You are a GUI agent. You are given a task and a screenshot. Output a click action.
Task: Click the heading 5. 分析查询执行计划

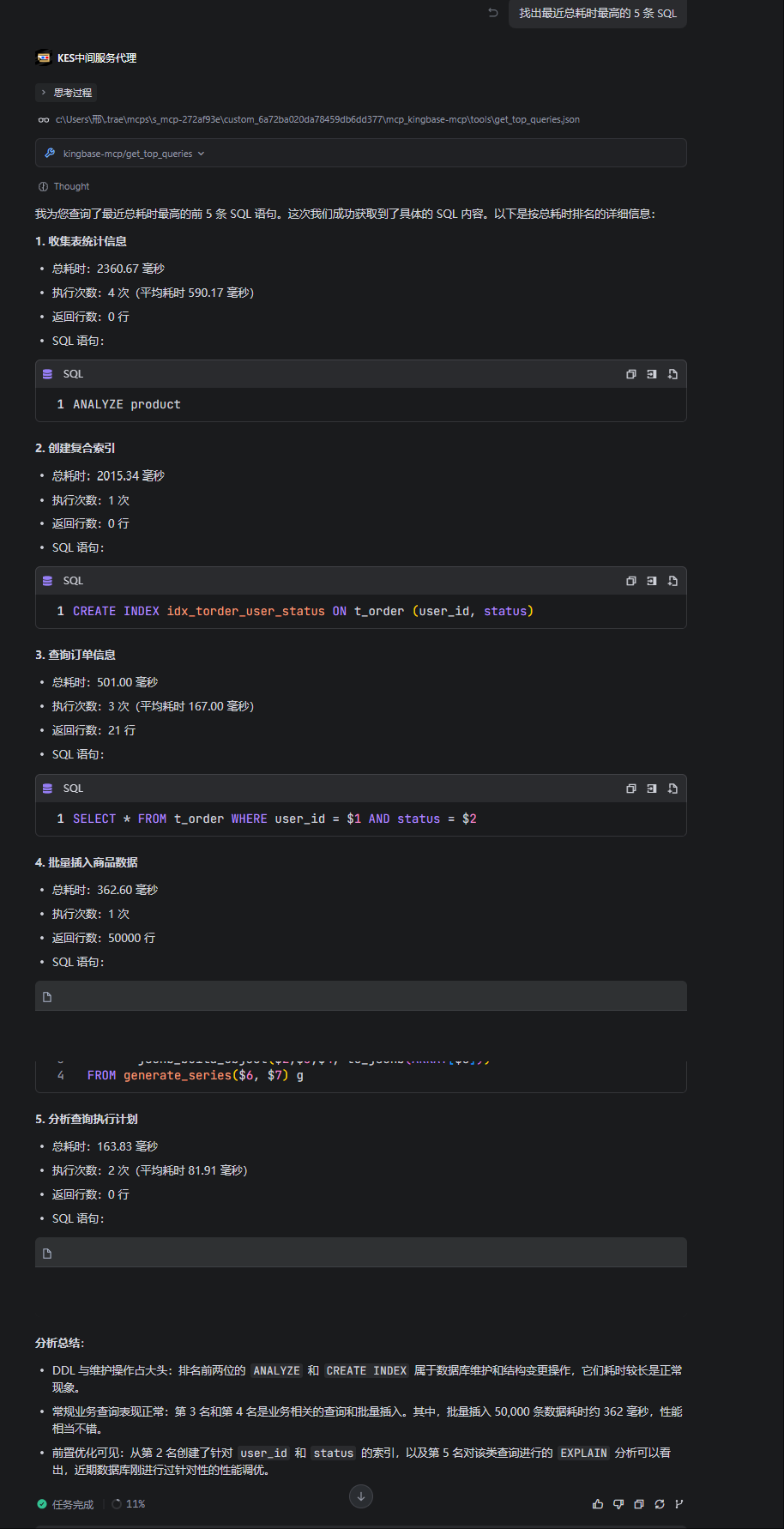pyautogui.click(x=87, y=1119)
